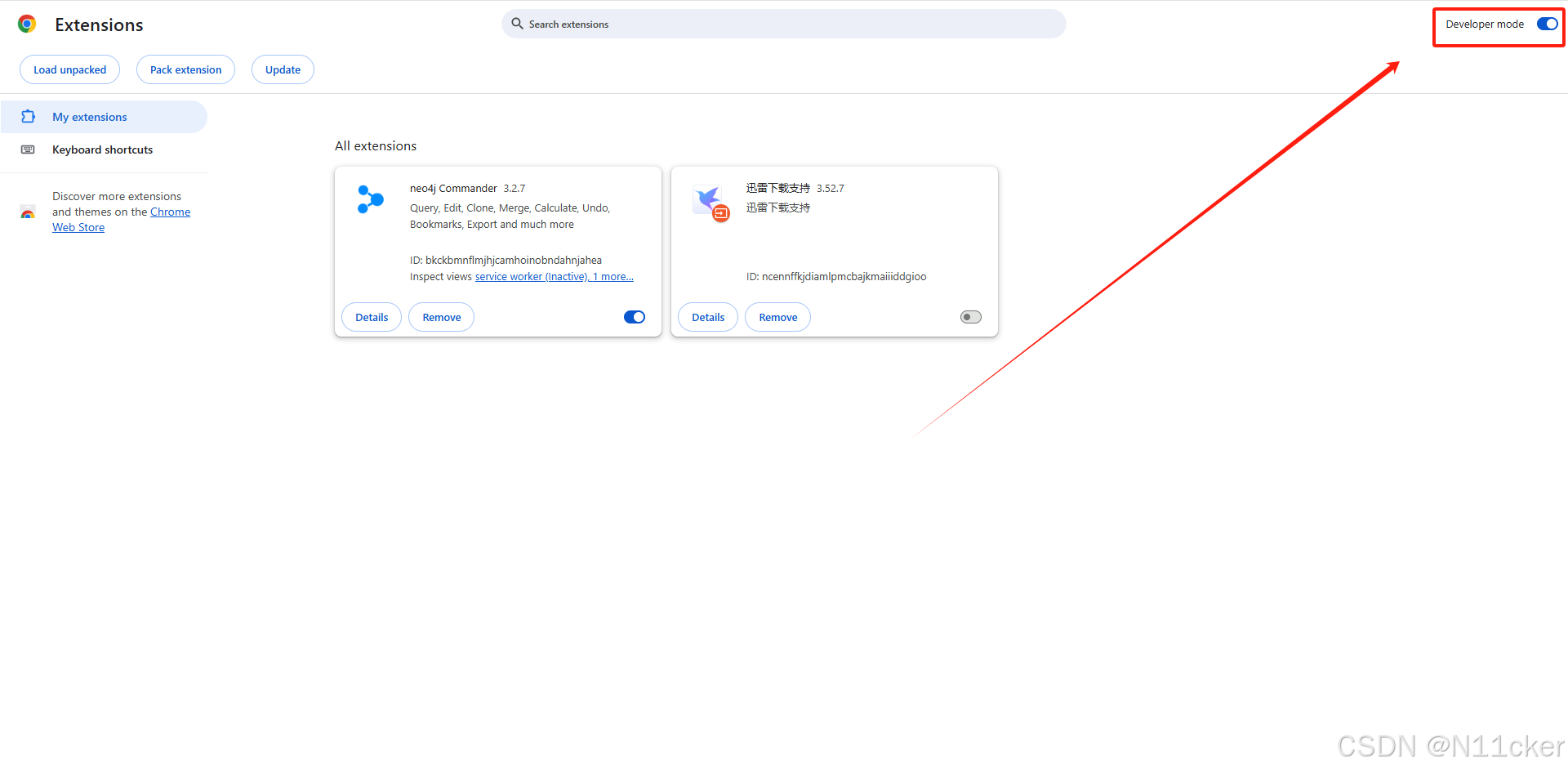Image resolution: width=1568 pixels, height=772 pixels.
Task: Click the Keyboard shortcuts keyboard icon
Action: click(x=28, y=149)
